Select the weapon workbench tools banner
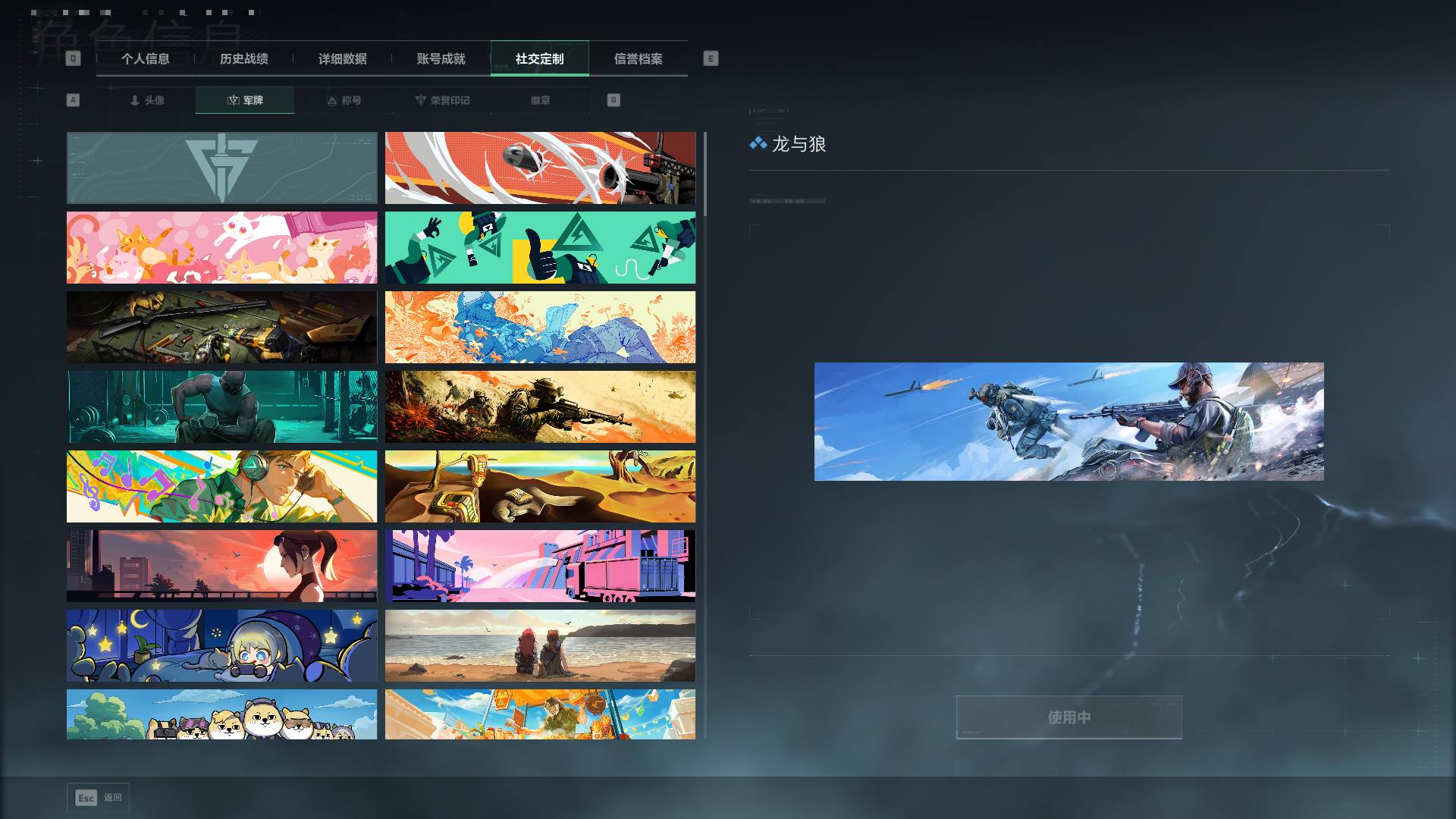 221,328
